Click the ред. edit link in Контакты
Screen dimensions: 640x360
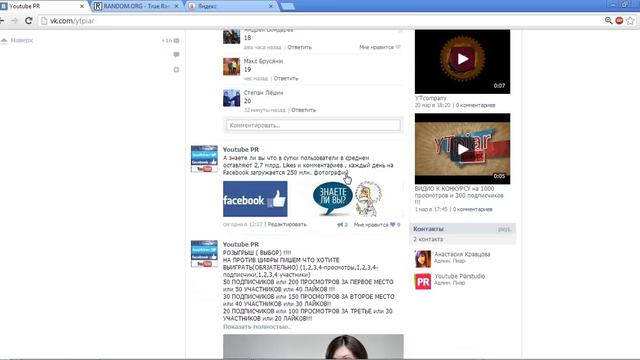coord(504,229)
